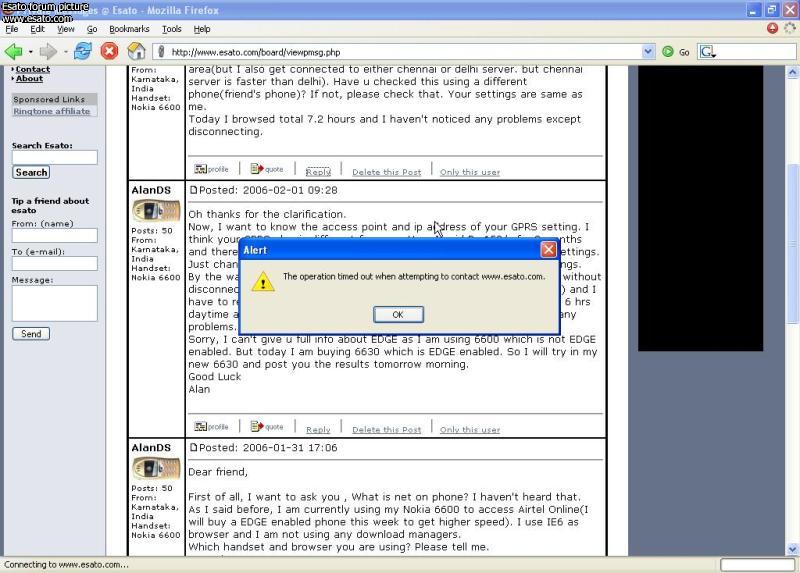Open the Help menu
This screenshot has height=573, width=800.
(x=202, y=29)
